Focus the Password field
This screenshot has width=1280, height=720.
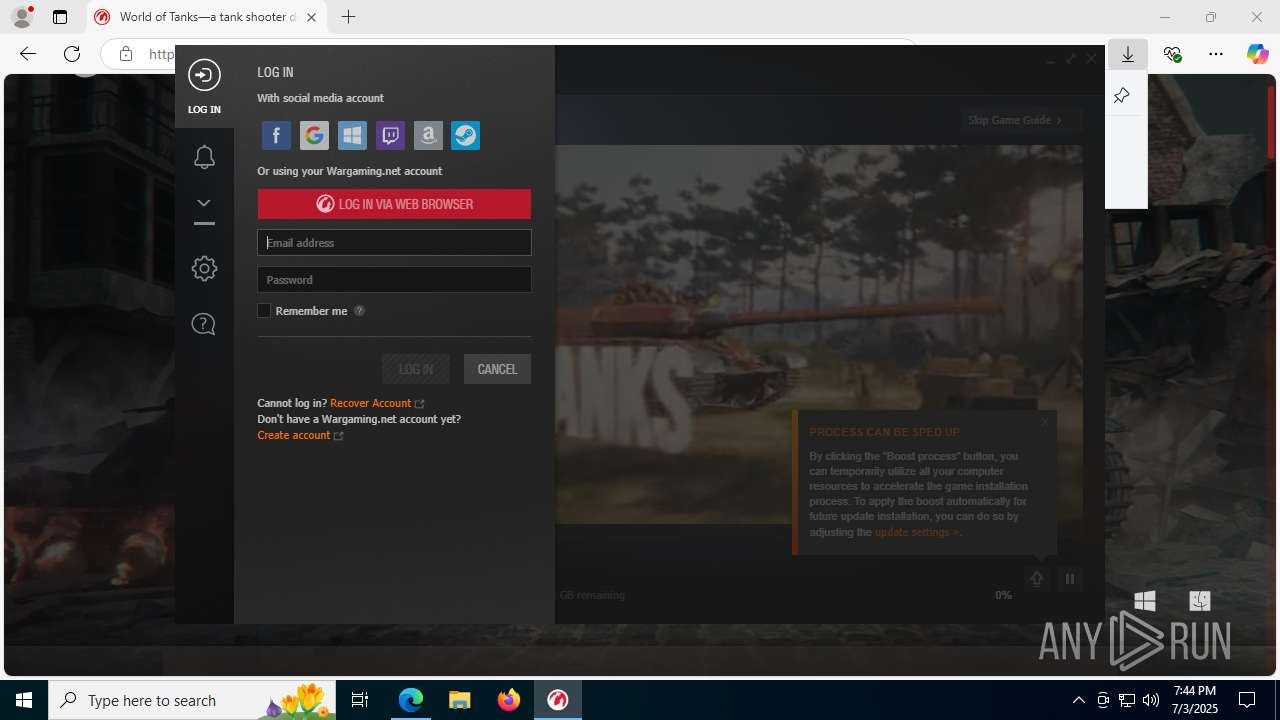(x=394, y=280)
